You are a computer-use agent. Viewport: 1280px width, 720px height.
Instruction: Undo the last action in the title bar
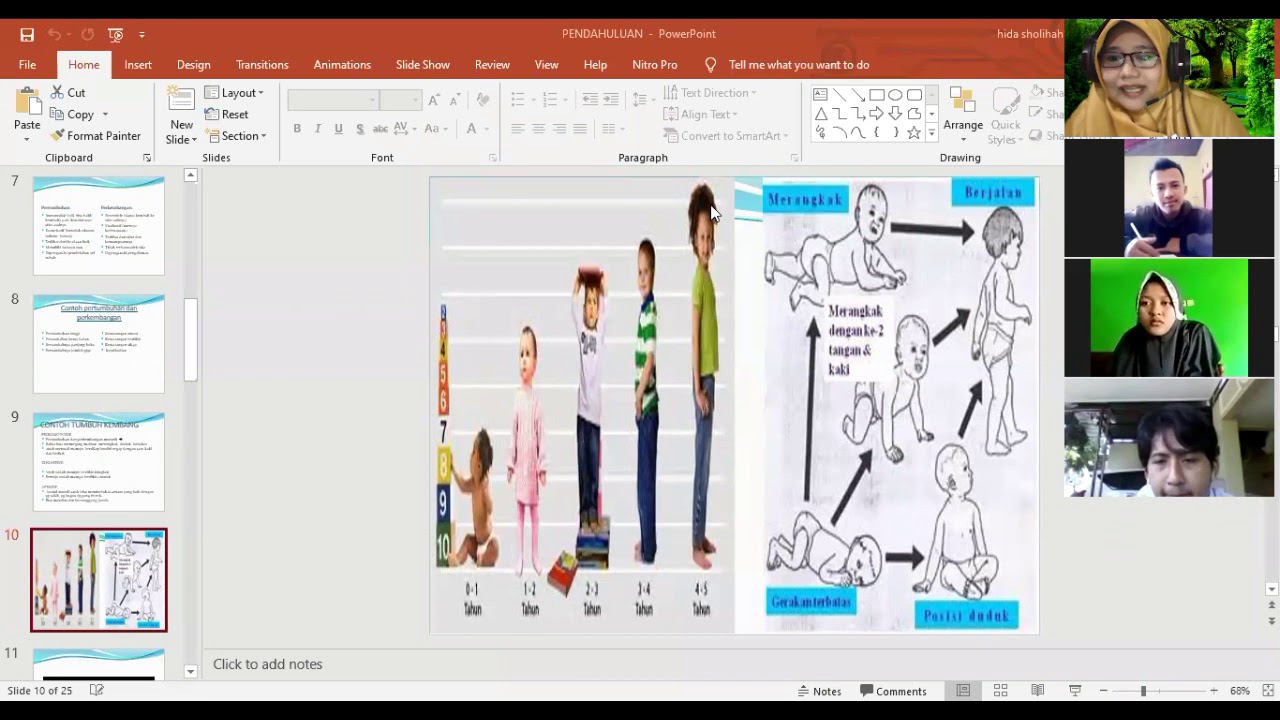(54, 34)
